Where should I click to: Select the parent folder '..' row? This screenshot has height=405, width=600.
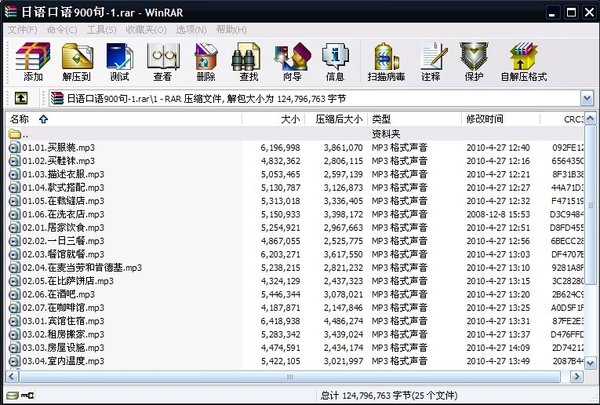[x=295, y=134]
